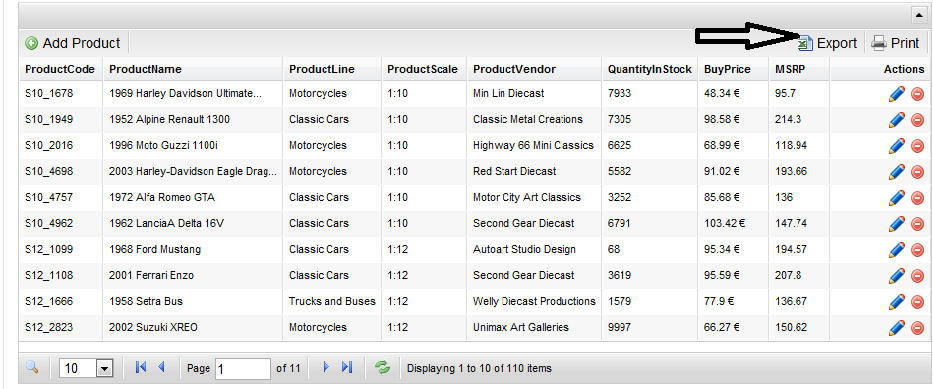Edit the S10_4698 Harley-Davidson Eagle row
Image resolution: width=933 pixels, height=389 pixels.
point(896,172)
